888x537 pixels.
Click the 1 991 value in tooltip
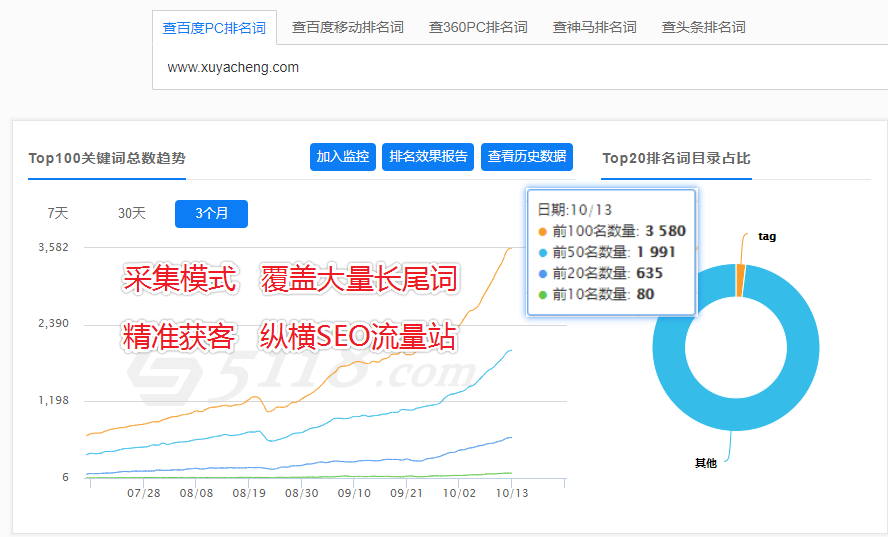coord(656,252)
